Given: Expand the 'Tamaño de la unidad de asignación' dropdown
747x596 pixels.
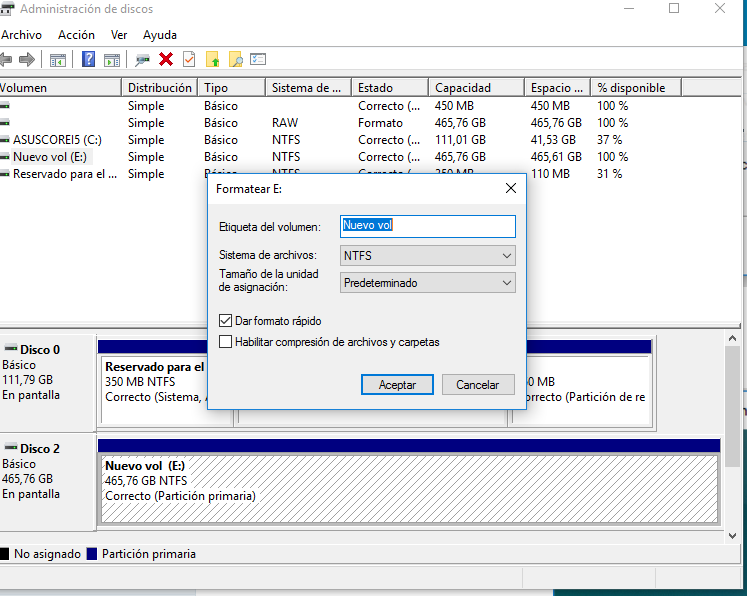Looking at the screenshot, I should (428, 283).
